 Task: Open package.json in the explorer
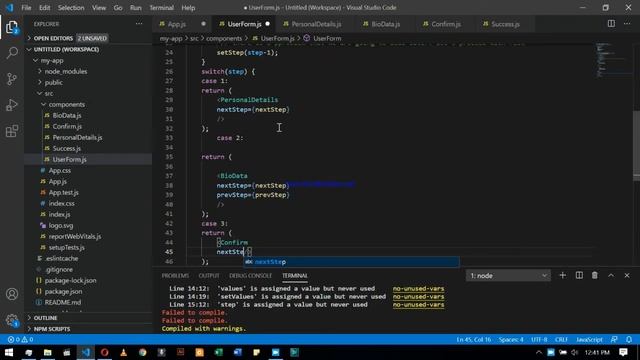63,291
